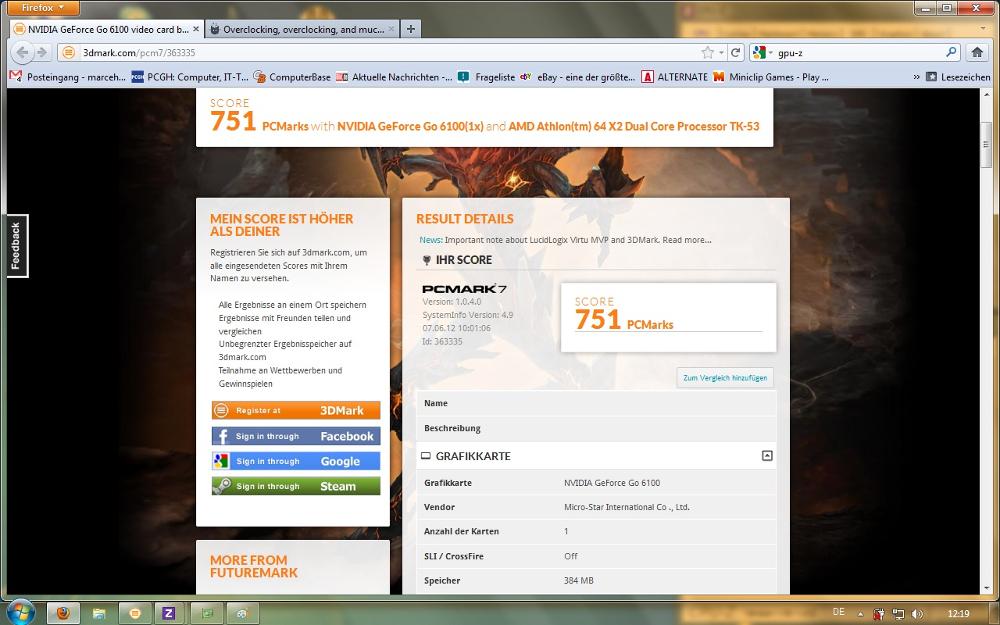
Task: Open a new tab with the plus button
Action: click(x=411, y=29)
